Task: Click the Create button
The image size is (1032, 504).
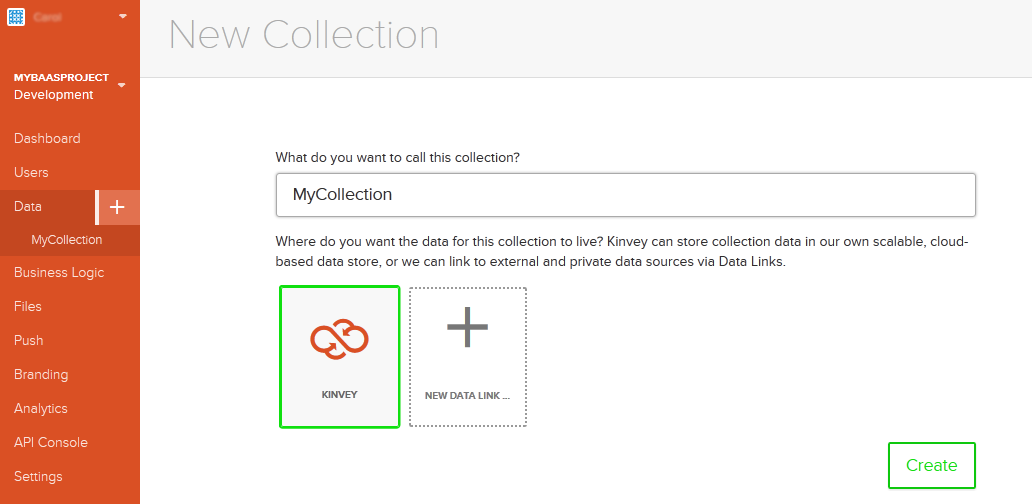Action: coord(931,465)
